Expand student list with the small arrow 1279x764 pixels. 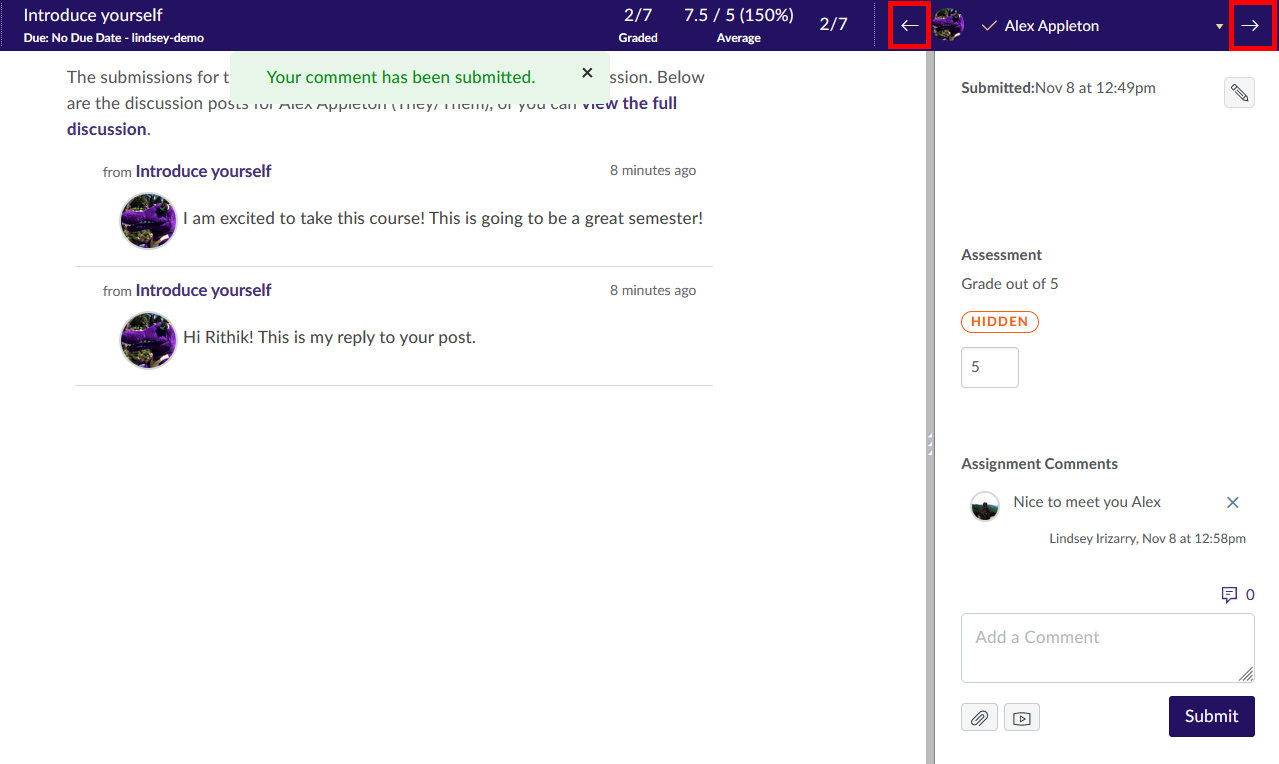(x=1219, y=27)
